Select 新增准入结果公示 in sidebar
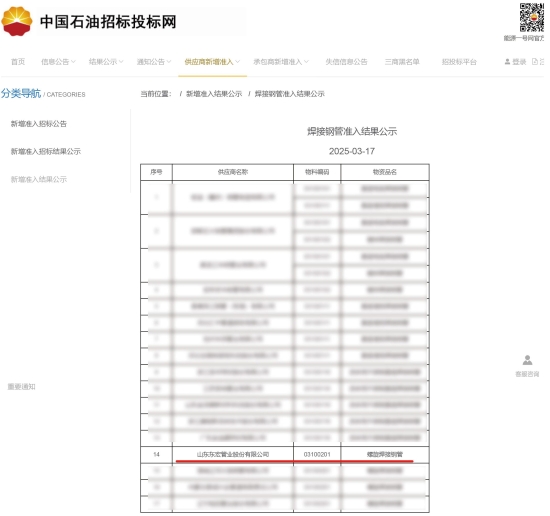The height and width of the screenshot is (516, 550). (39, 180)
